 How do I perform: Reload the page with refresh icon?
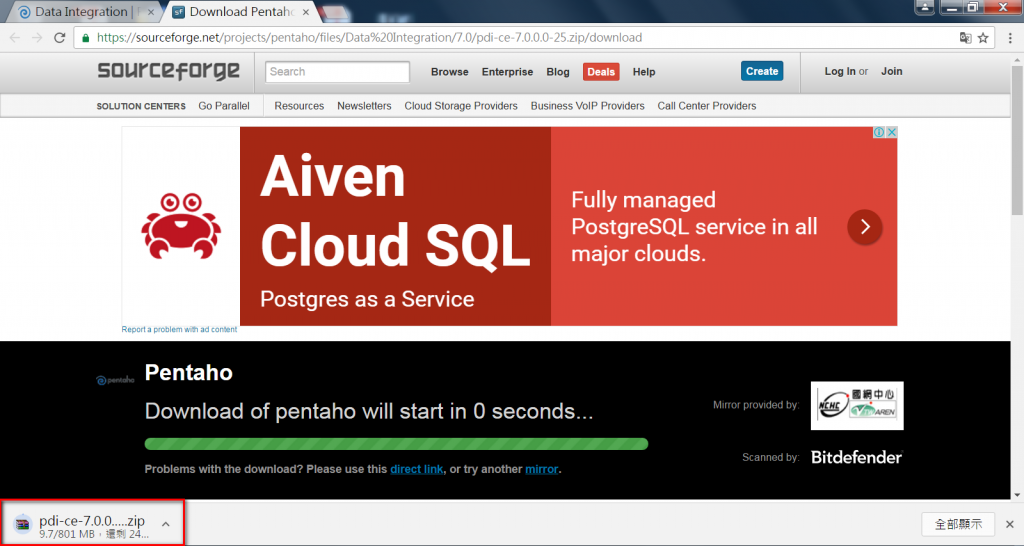(59, 38)
